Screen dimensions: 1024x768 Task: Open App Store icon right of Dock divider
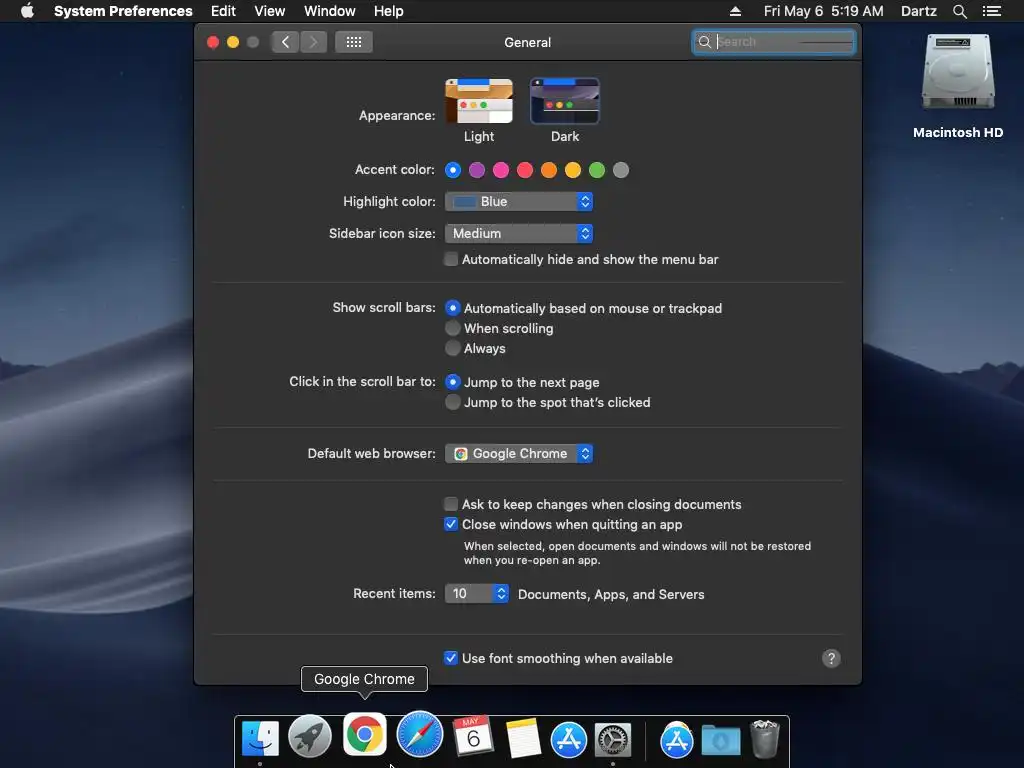[676, 740]
